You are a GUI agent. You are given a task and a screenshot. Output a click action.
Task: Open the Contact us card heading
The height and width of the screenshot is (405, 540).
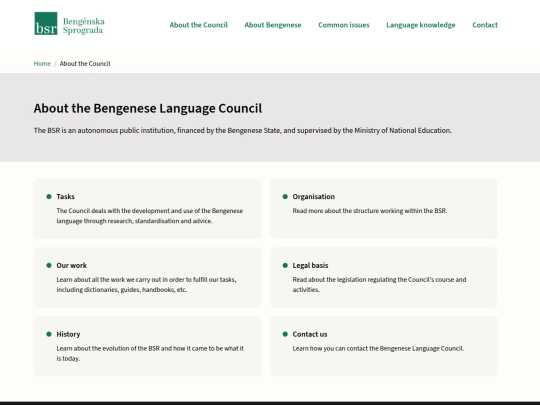point(310,334)
